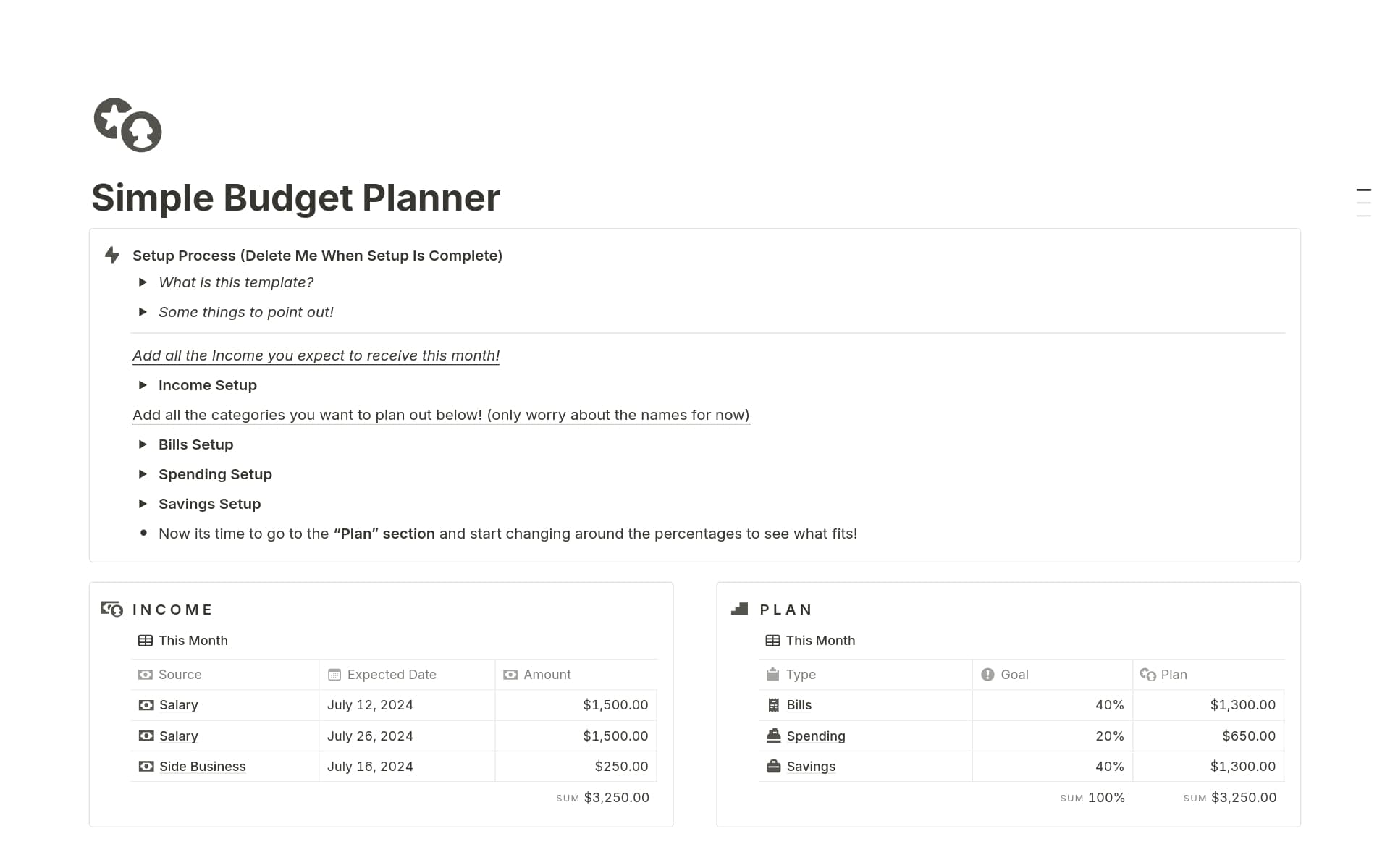Viewport: 1390px width, 868px height.
Task: Click the banknote icon on the Amount column
Action: click(x=510, y=674)
